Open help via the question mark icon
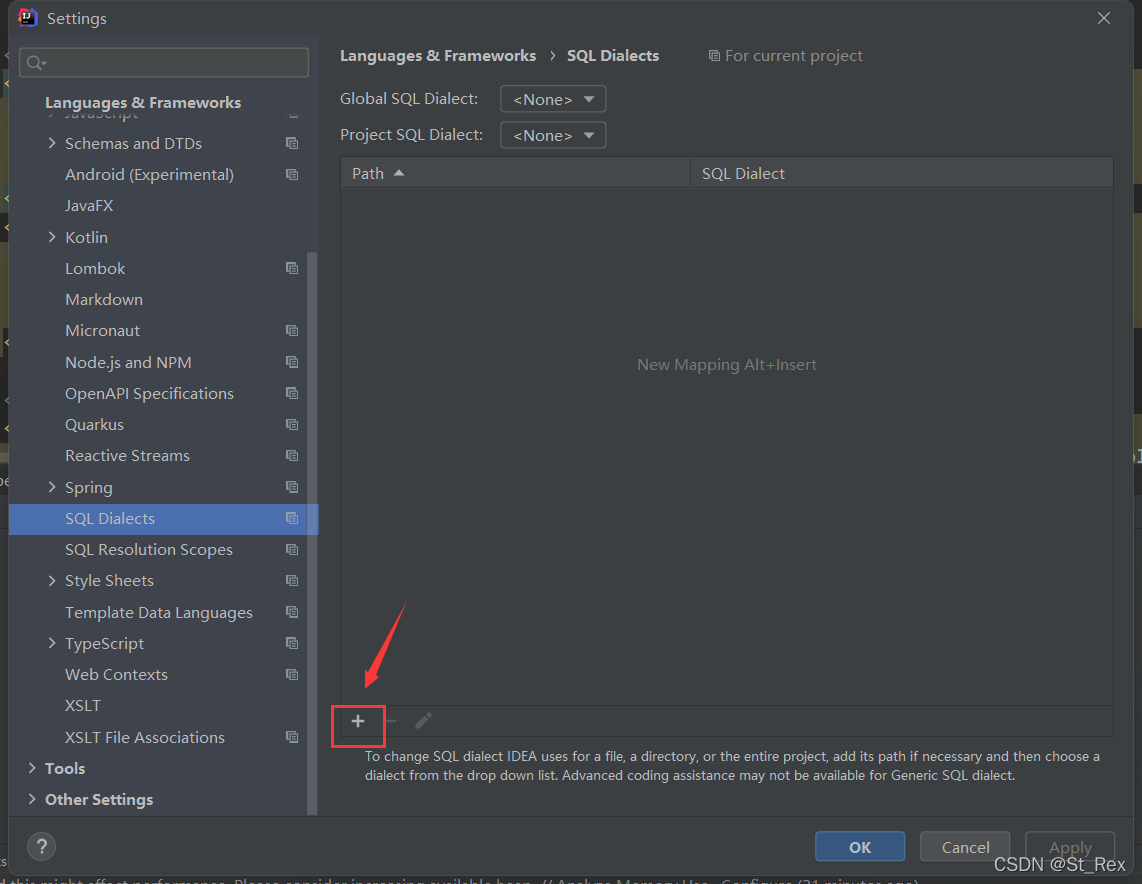 [41, 846]
